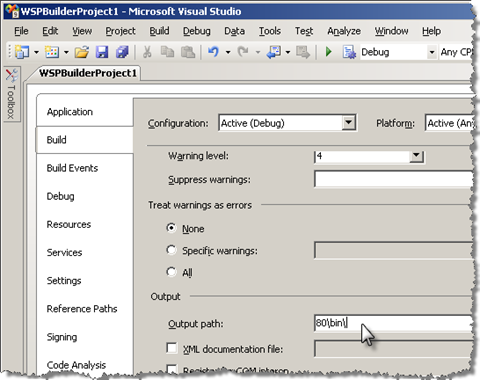The image size is (480, 380).
Task: Open the Analyze menu
Action: point(344,31)
